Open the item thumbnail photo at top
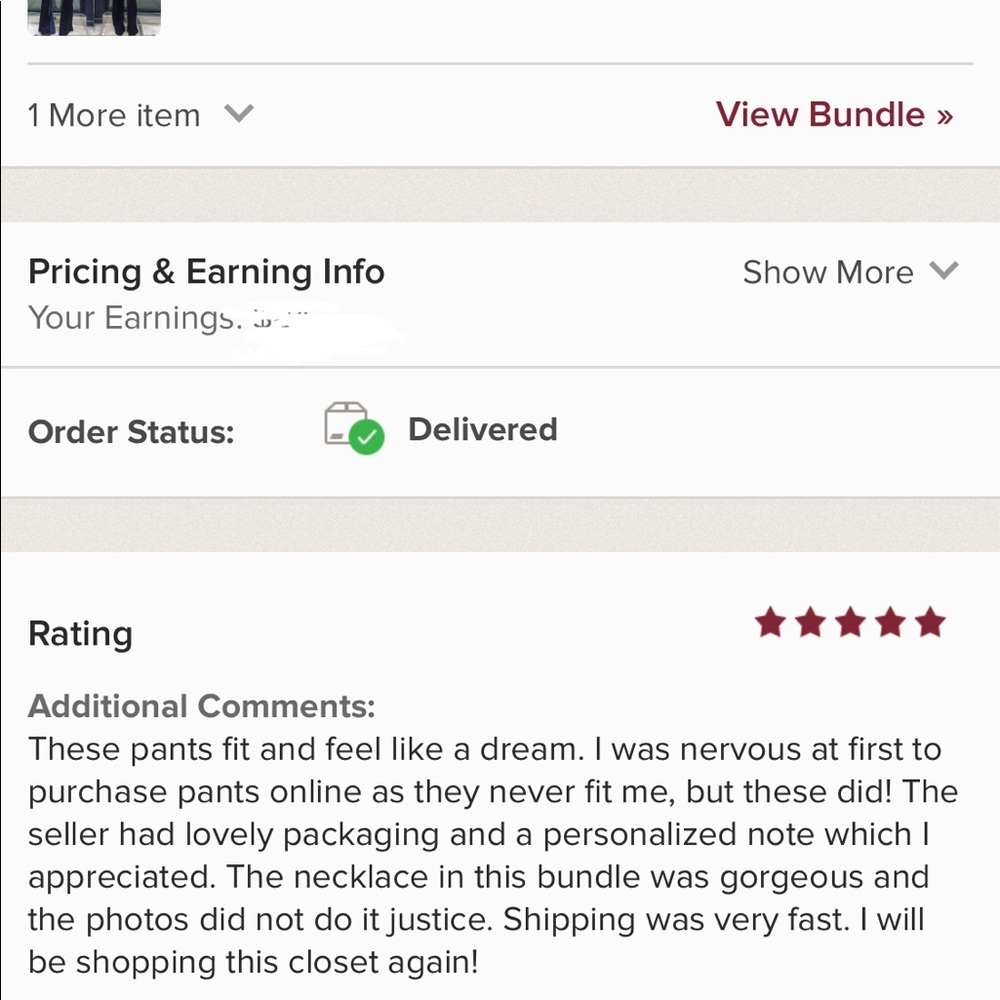 coord(94,17)
